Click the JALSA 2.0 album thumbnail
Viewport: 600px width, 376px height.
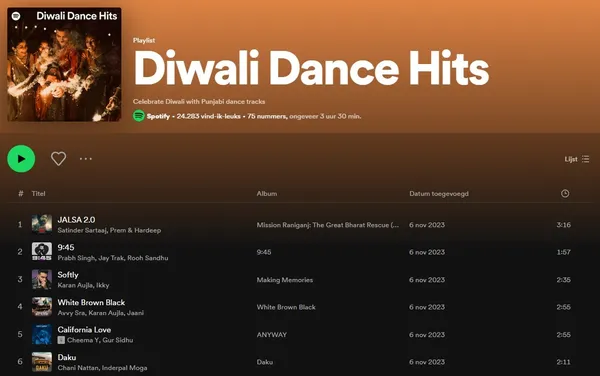pyautogui.click(x=42, y=224)
